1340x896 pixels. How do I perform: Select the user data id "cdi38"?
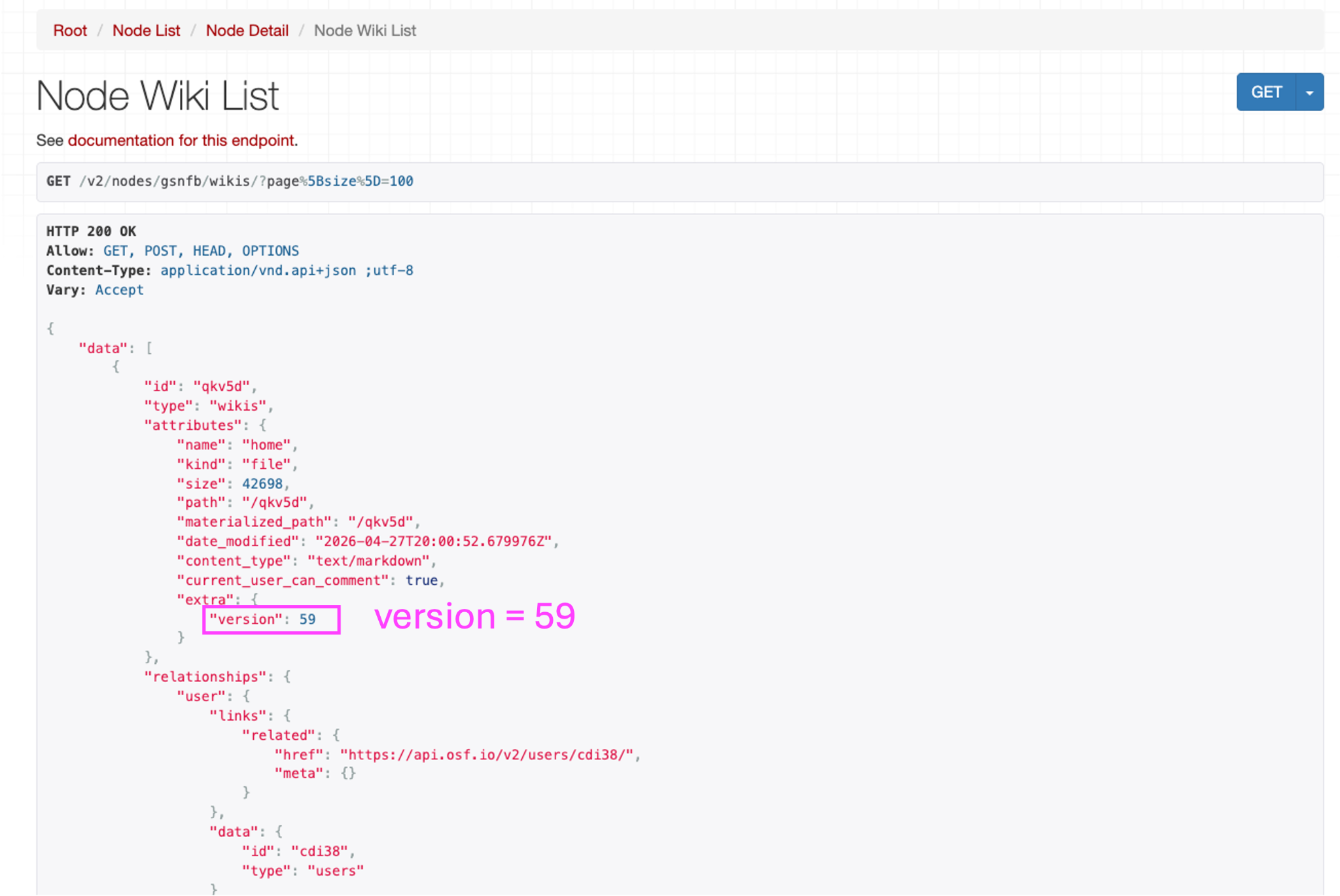click(320, 852)
